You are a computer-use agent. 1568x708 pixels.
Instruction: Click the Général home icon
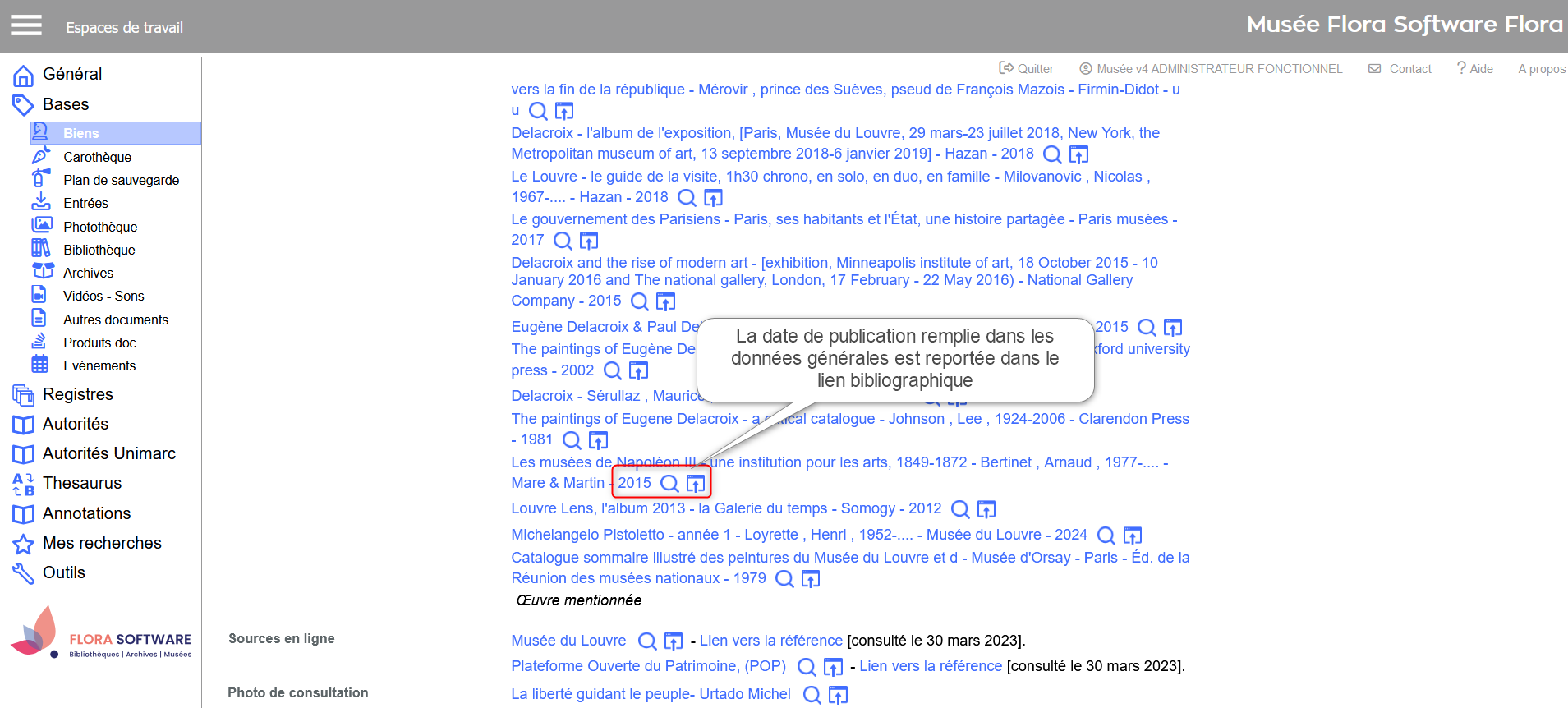coord(23,76)
